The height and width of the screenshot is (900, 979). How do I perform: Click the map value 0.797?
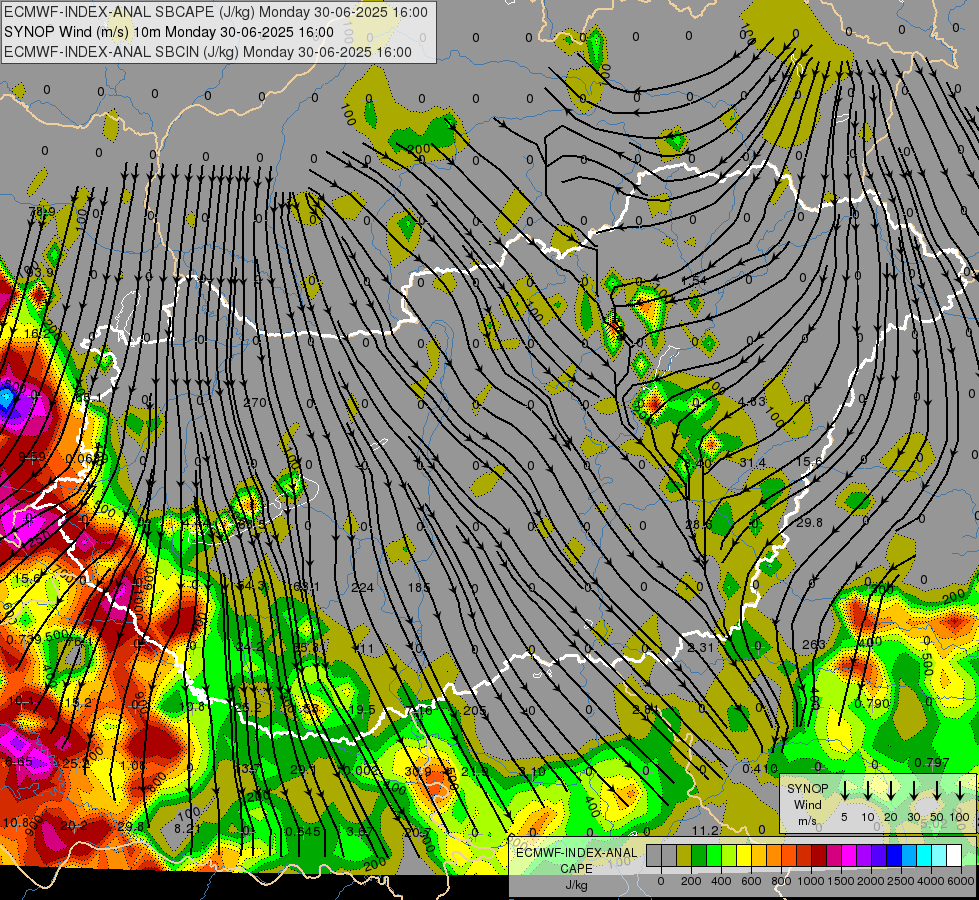(x=932, y=763)
